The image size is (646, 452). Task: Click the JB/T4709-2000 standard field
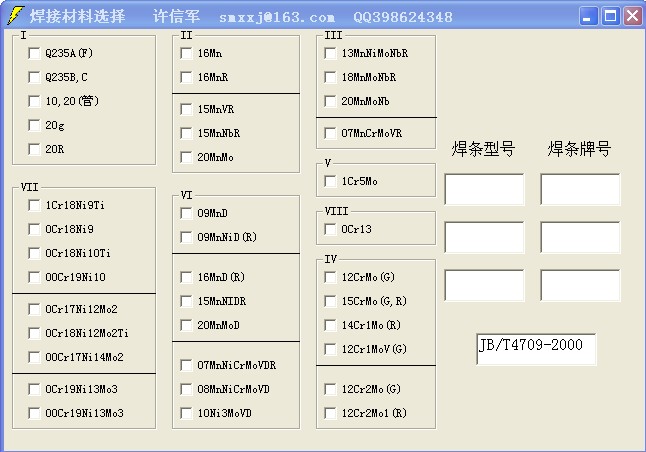pyautogui.click(x=536, y=349)
